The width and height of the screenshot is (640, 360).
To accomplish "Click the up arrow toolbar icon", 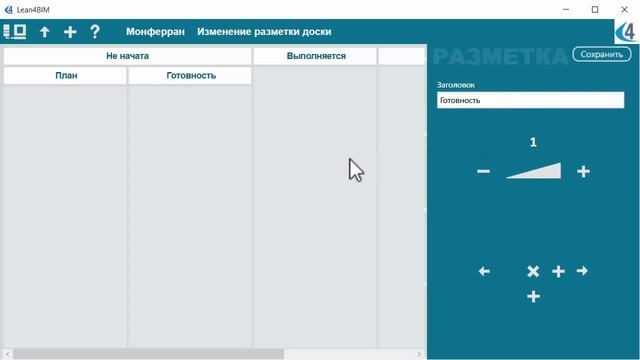I will point(44,32).
